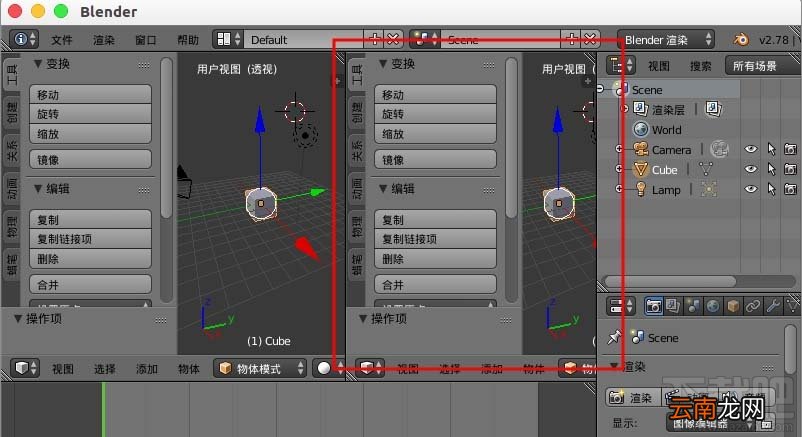802x437 pixels.
Task: Select the Scene row in outliner
Action: pos(647,90)
